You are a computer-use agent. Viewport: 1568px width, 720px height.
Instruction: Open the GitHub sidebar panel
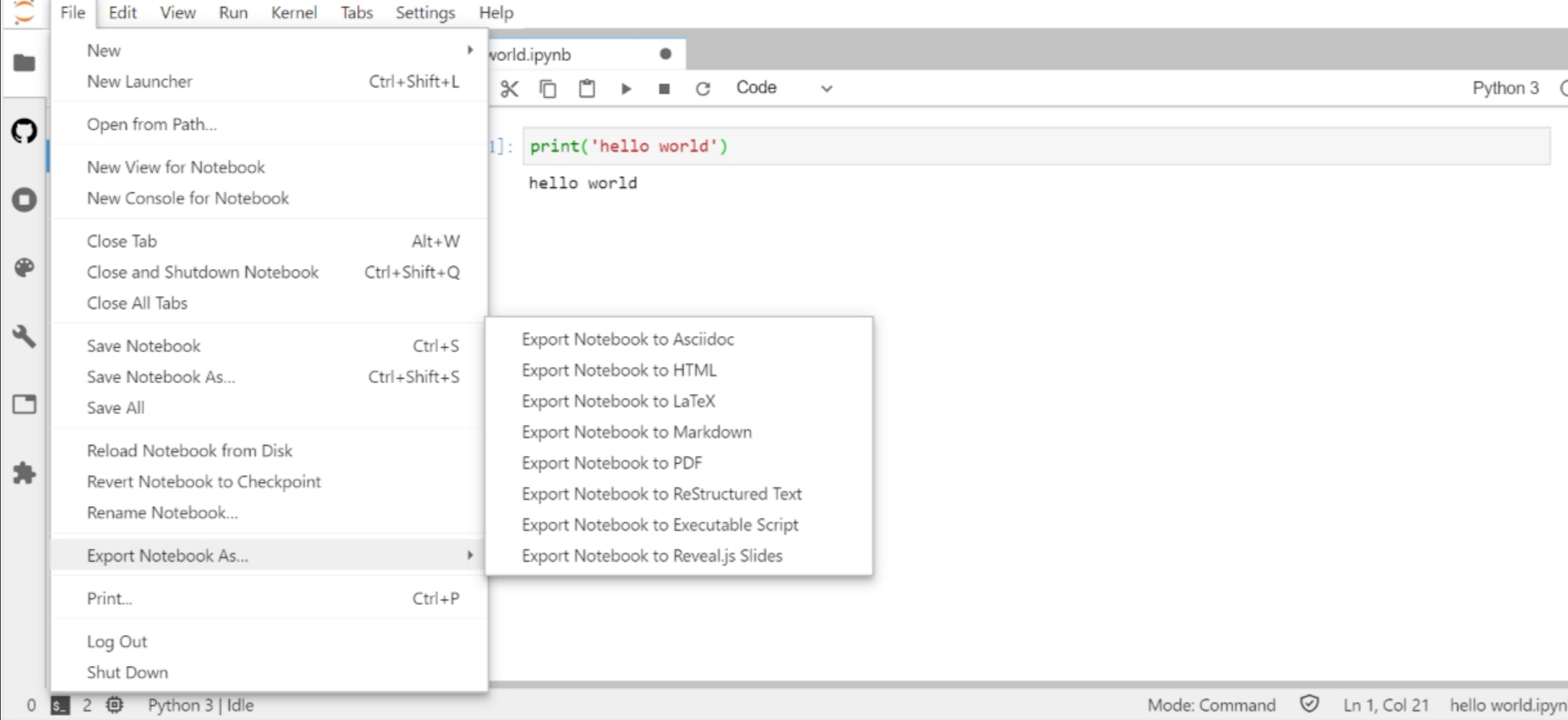tap(24, 131)
